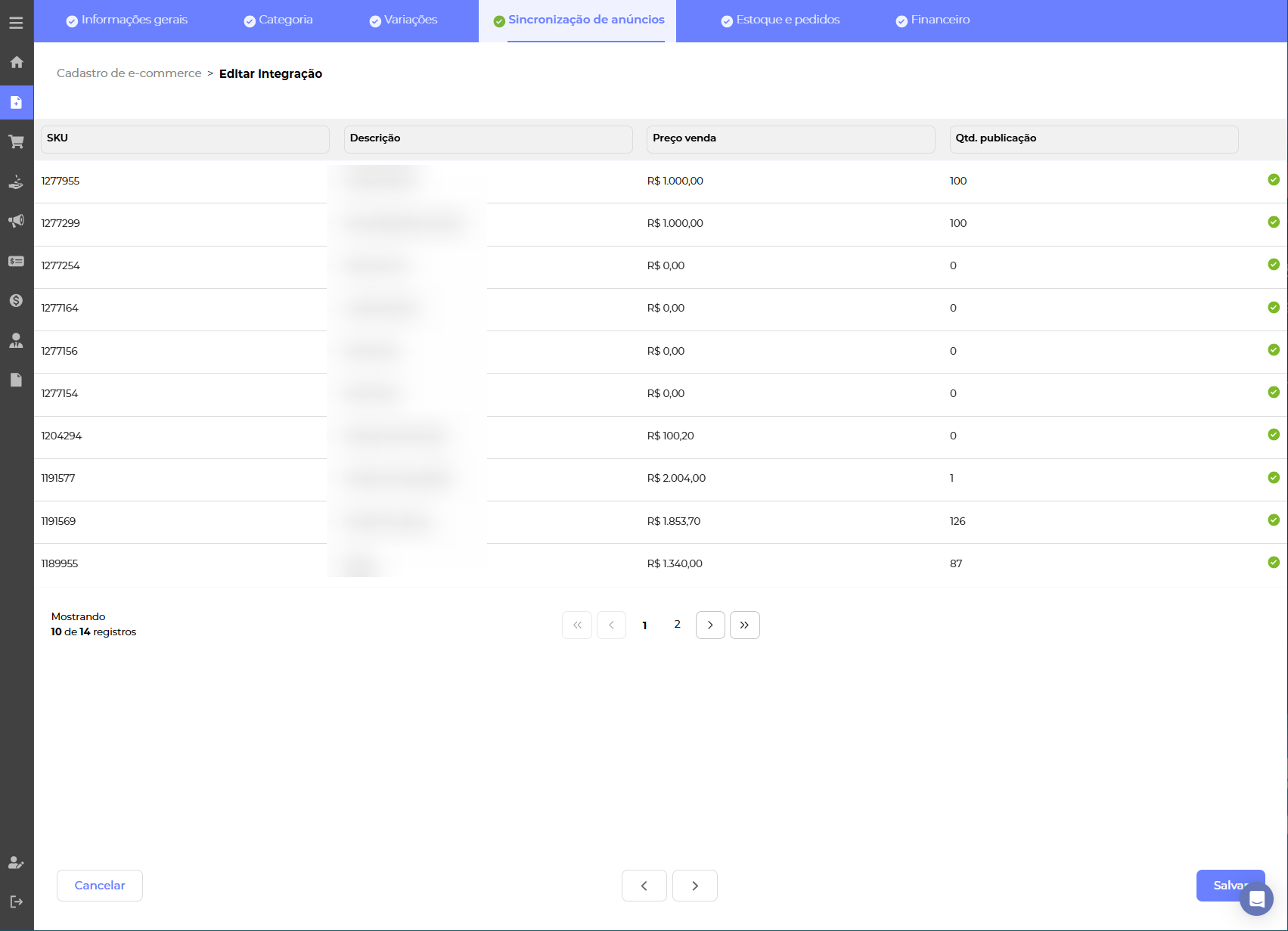Screen dimensions: 1288x931
Task: Click the logout icon in sidebar
Action: tap(16, 902)
